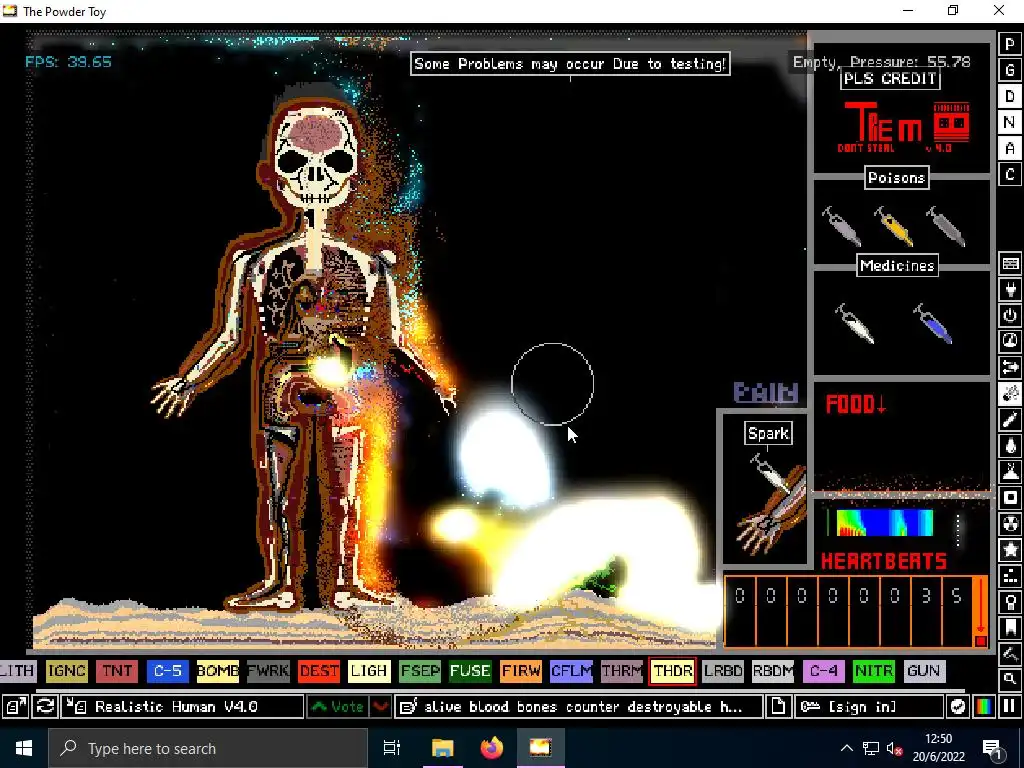Select the THRM thermite element
The height and width of the screenshot is (768, 1024).
pyautogui.click(x=622, y=671)
